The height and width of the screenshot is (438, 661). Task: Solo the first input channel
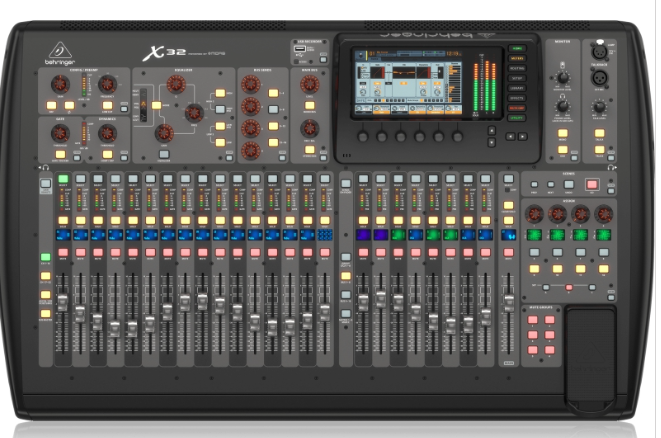[x=63, y=220]
